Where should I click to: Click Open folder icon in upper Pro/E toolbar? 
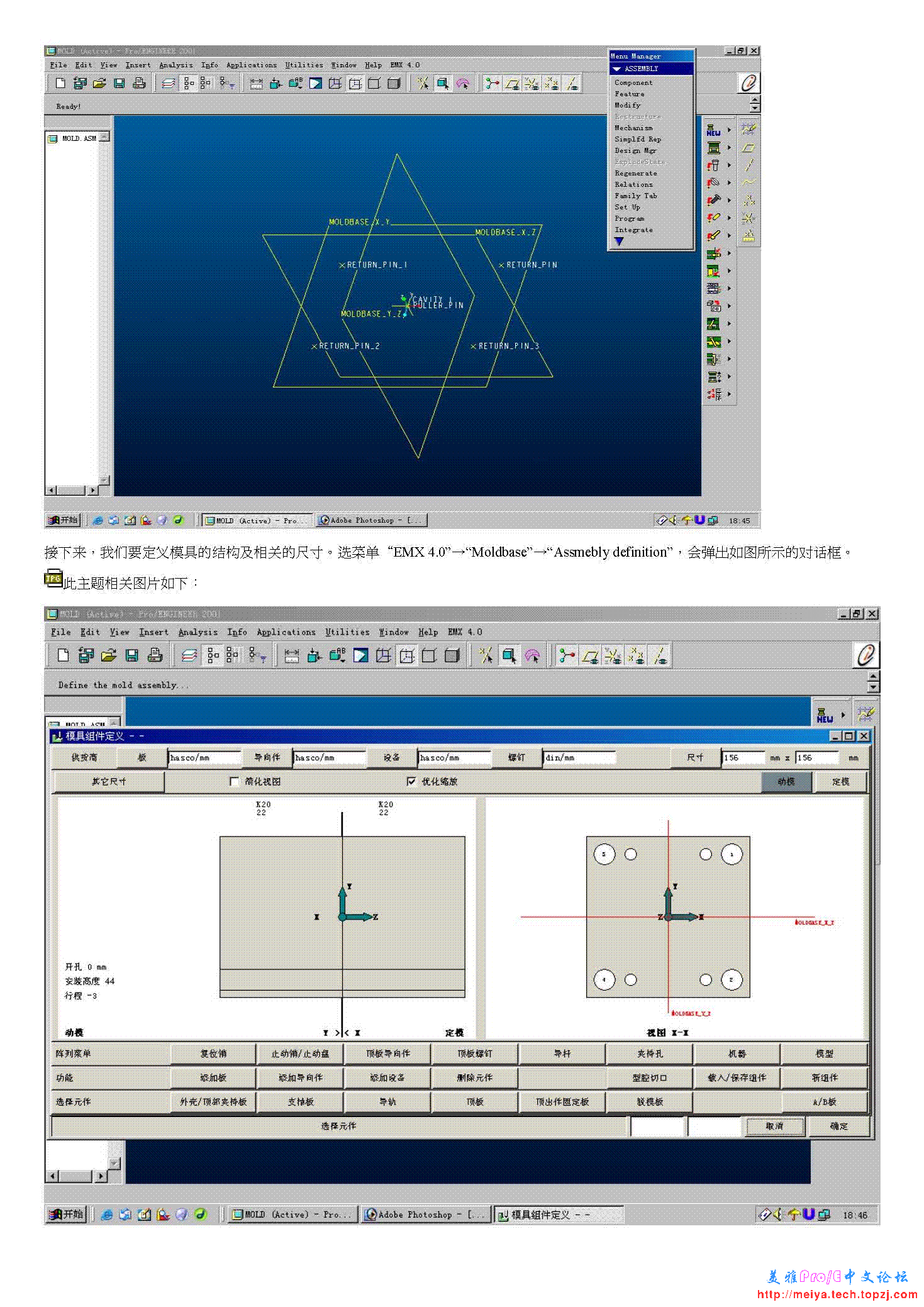click(x=99, y=83)
